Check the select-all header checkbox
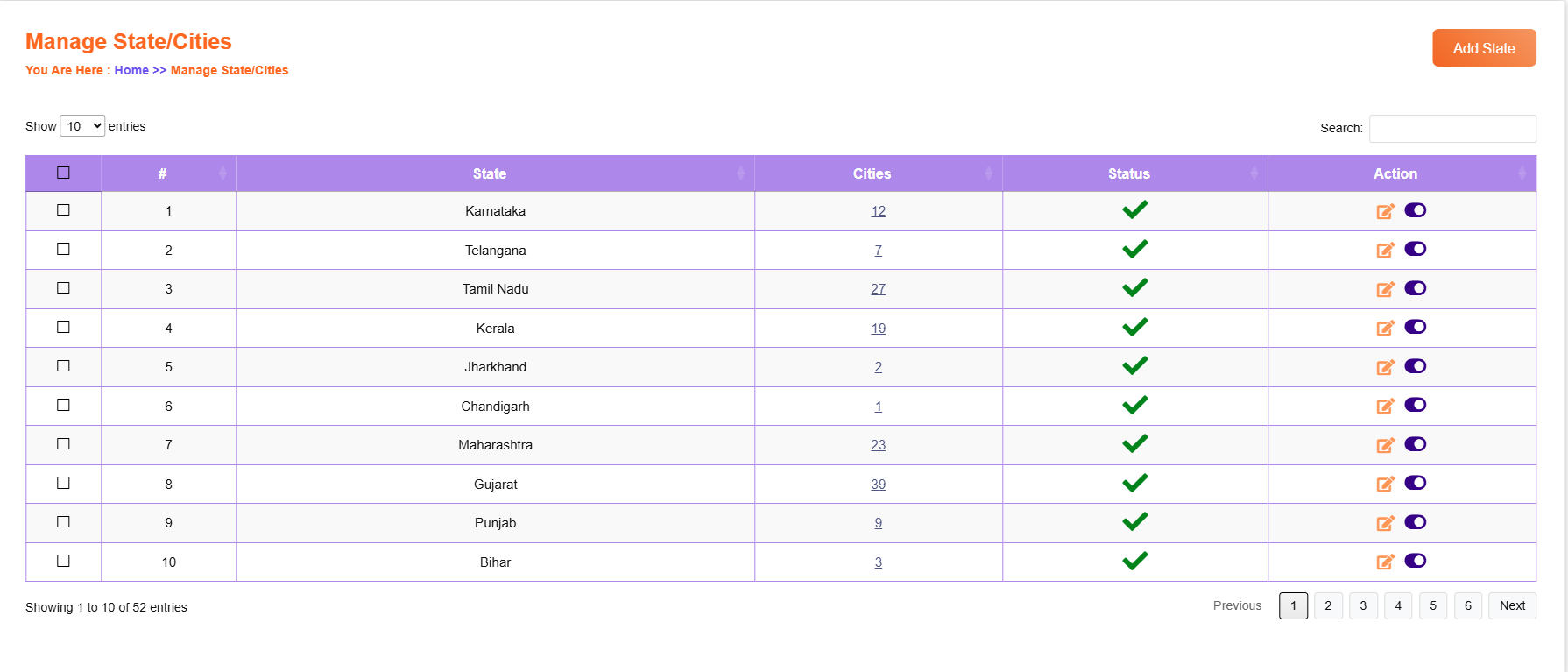Screen dimensions: 1568x672 (x=63, y=173)
